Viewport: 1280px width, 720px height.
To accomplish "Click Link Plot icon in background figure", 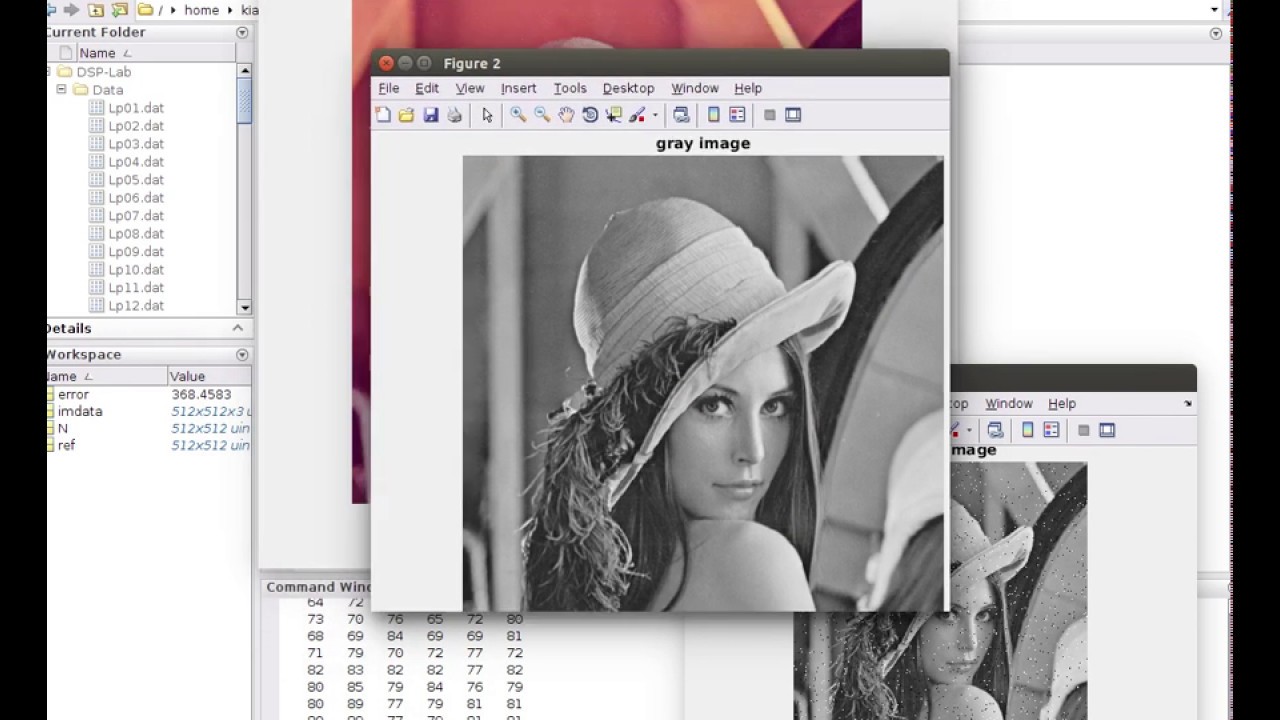I will (995, 430).
